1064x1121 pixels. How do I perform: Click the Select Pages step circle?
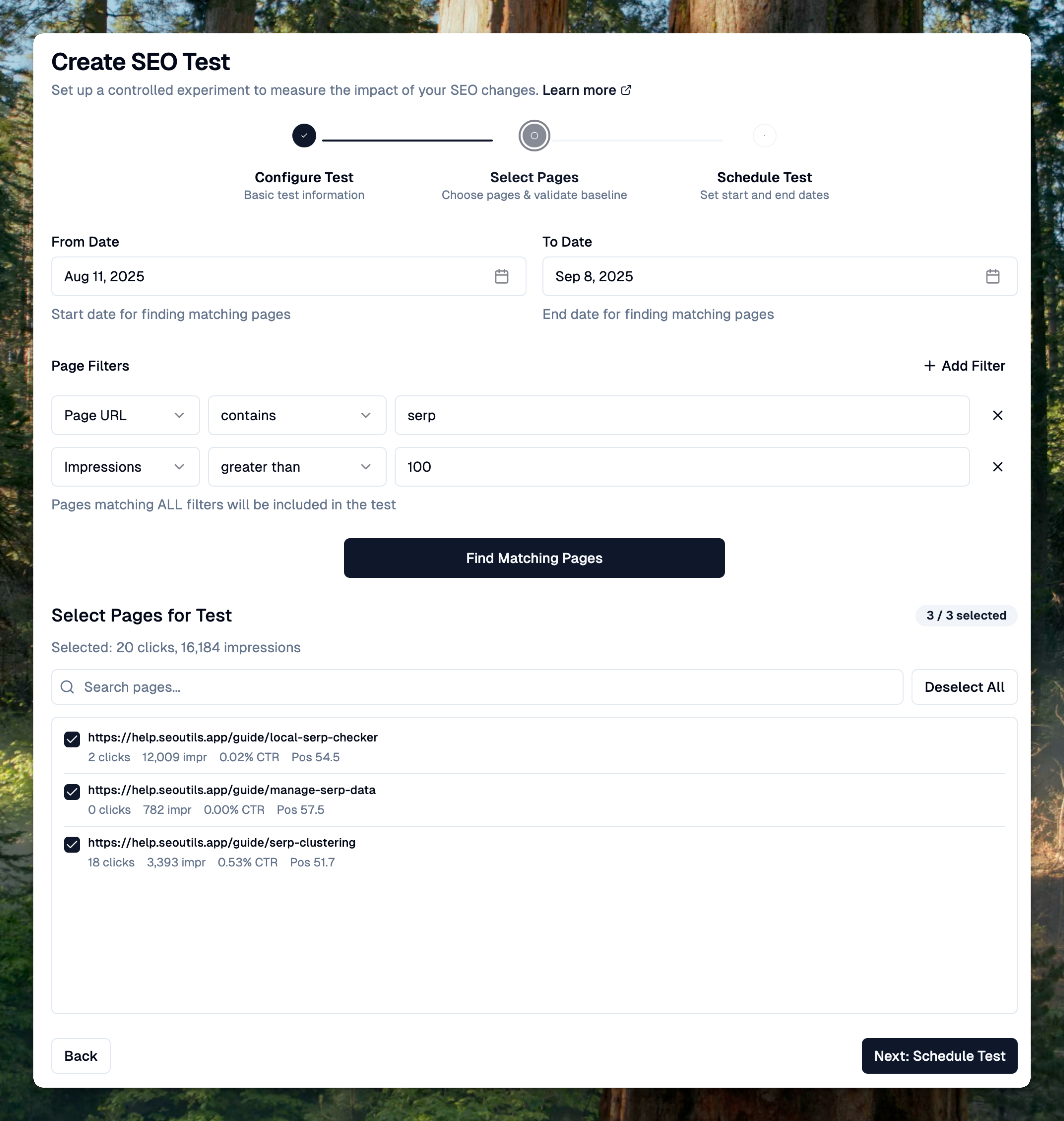[x=534, y=136]
